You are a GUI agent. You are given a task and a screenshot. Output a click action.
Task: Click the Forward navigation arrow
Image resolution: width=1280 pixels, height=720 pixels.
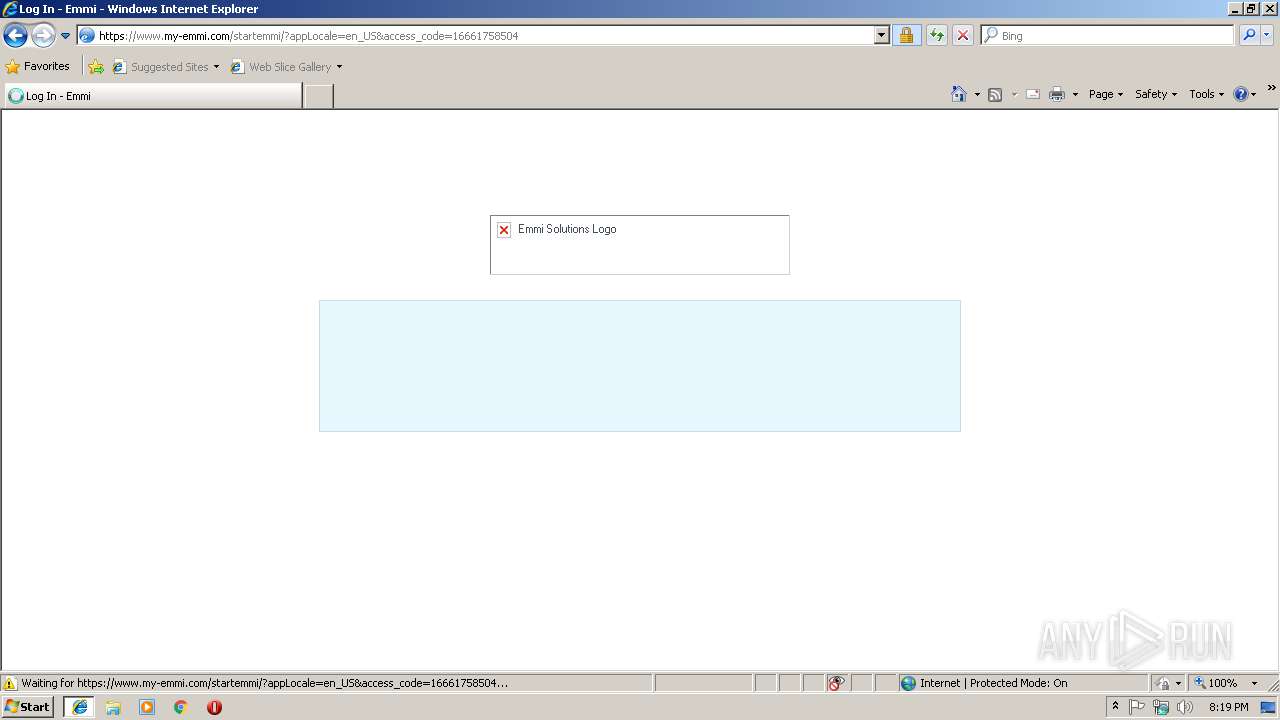coord(43,36)
